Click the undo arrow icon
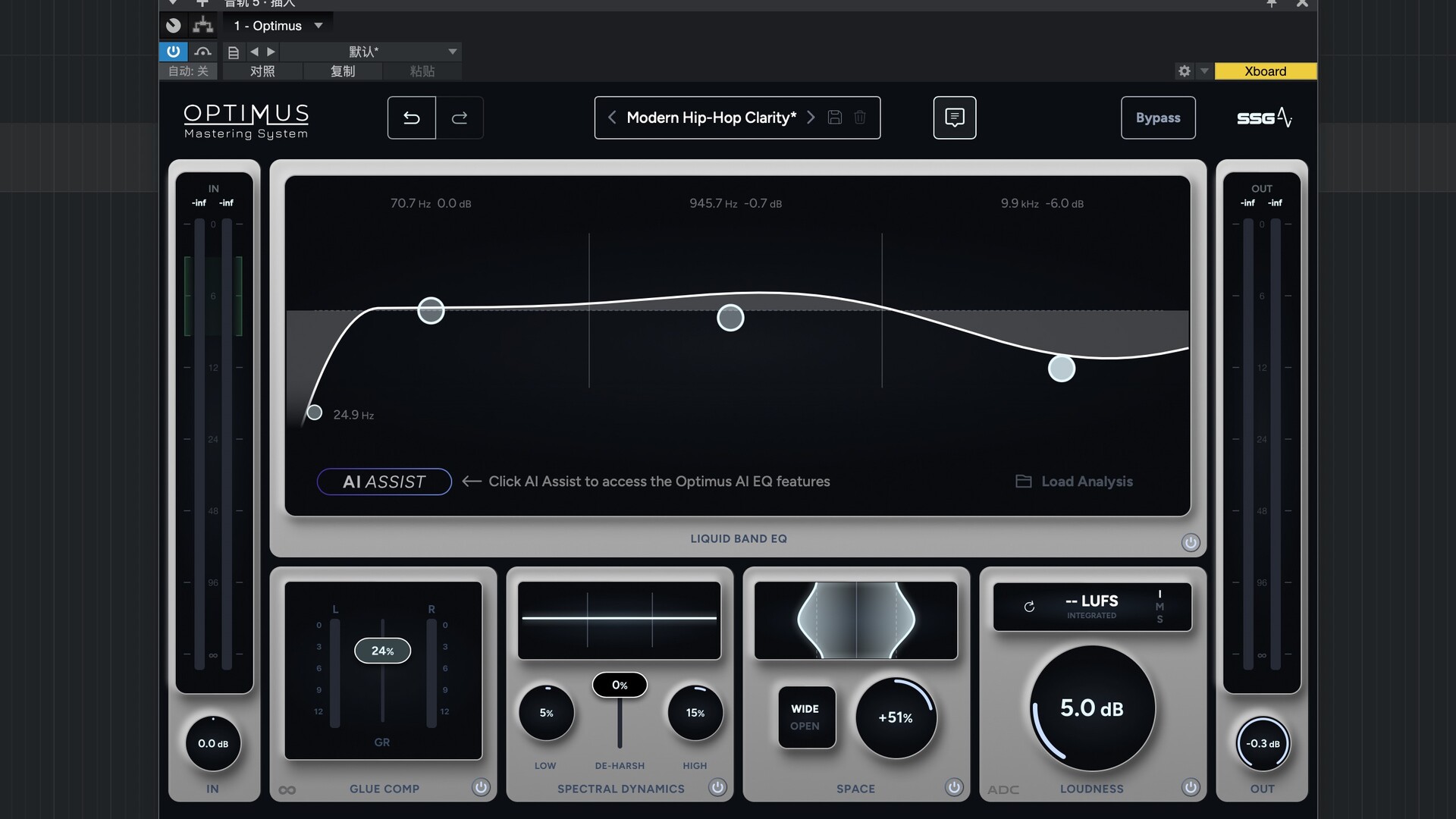The width and height of the screenshot is (1456, 819). pyautogui.click(x=411, y=118)
